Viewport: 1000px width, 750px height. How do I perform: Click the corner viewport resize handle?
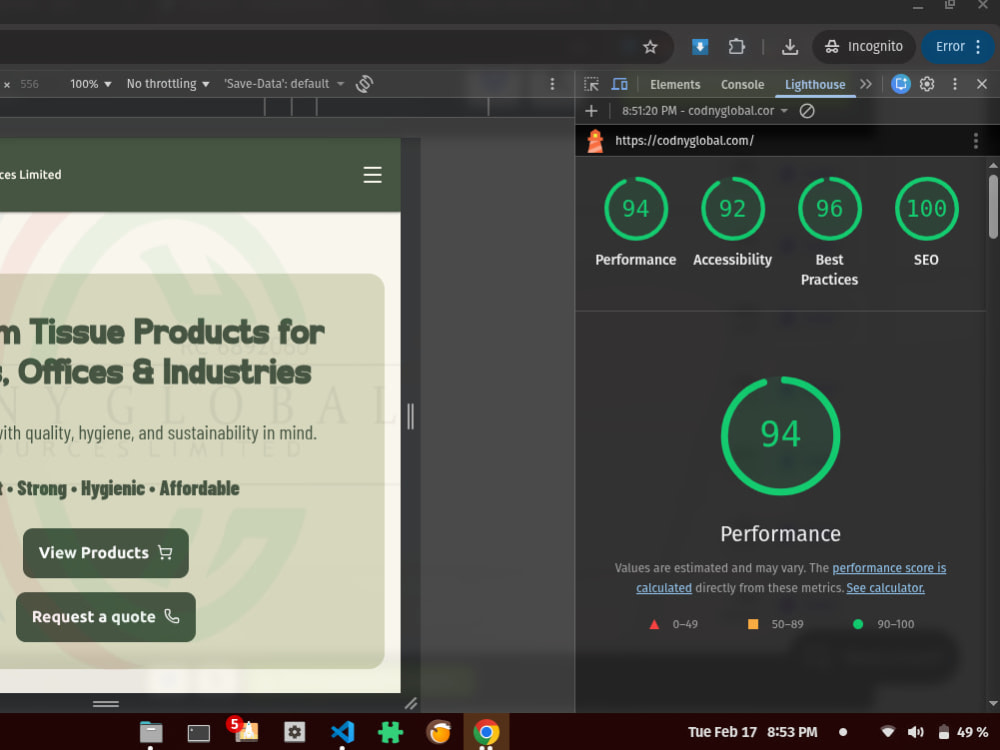click(411, 703)
